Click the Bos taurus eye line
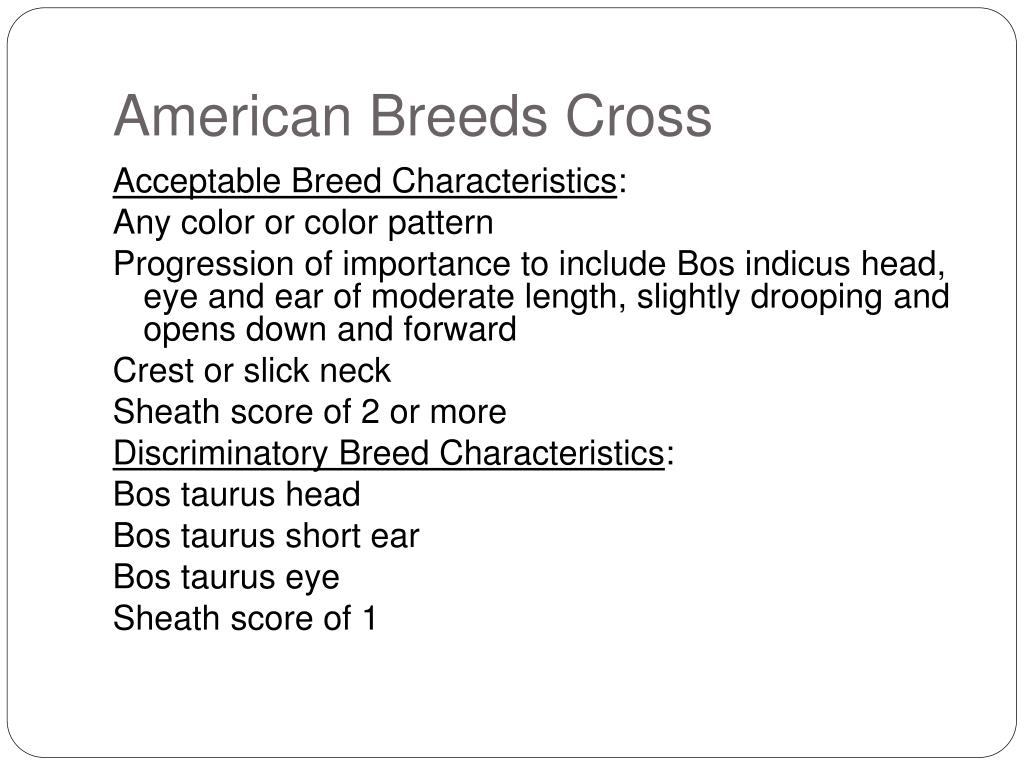This screenshot has width=1024, height=768. 226,577
